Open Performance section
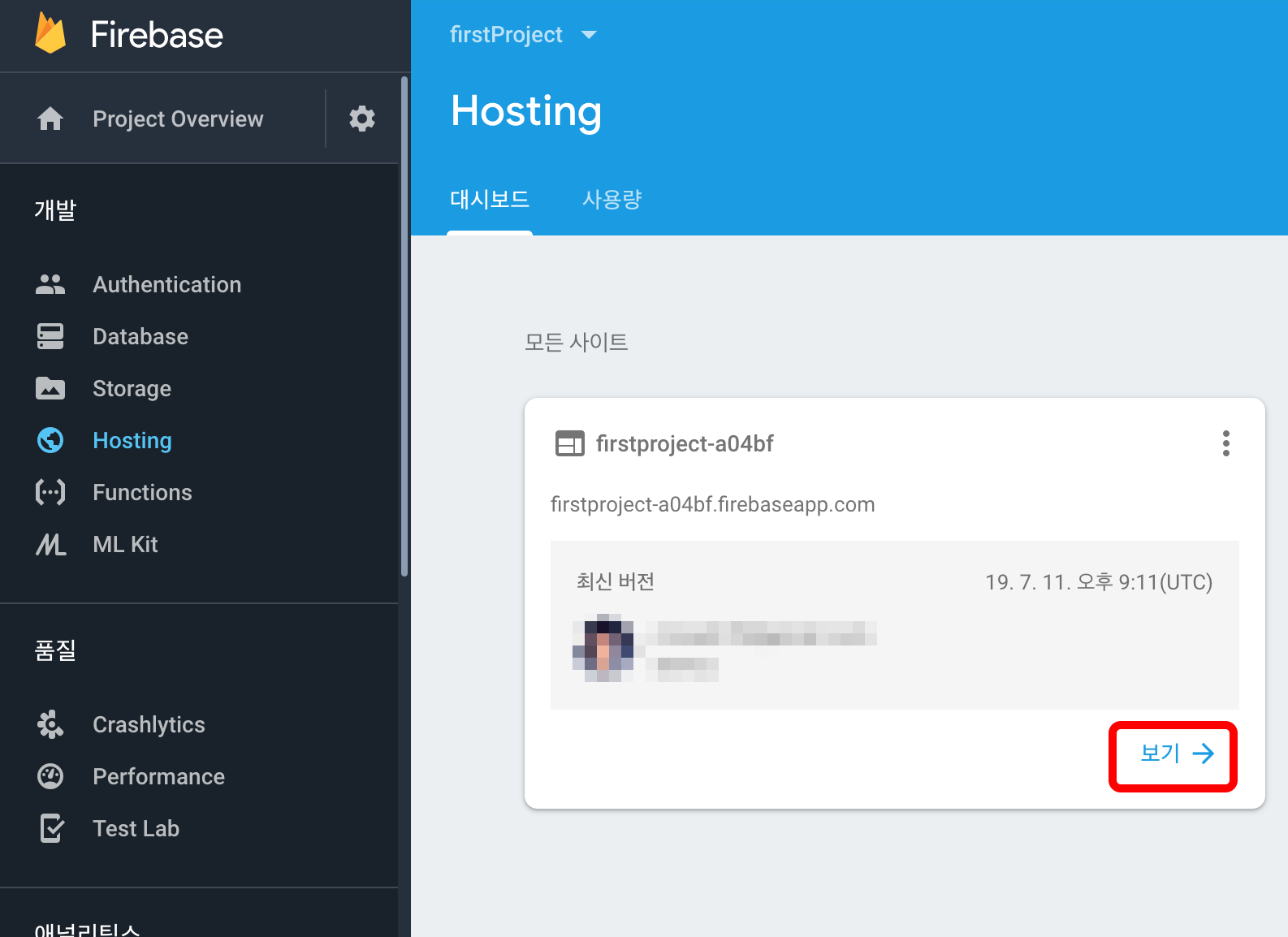This screenshot has height=937, width=1288. 158,776
